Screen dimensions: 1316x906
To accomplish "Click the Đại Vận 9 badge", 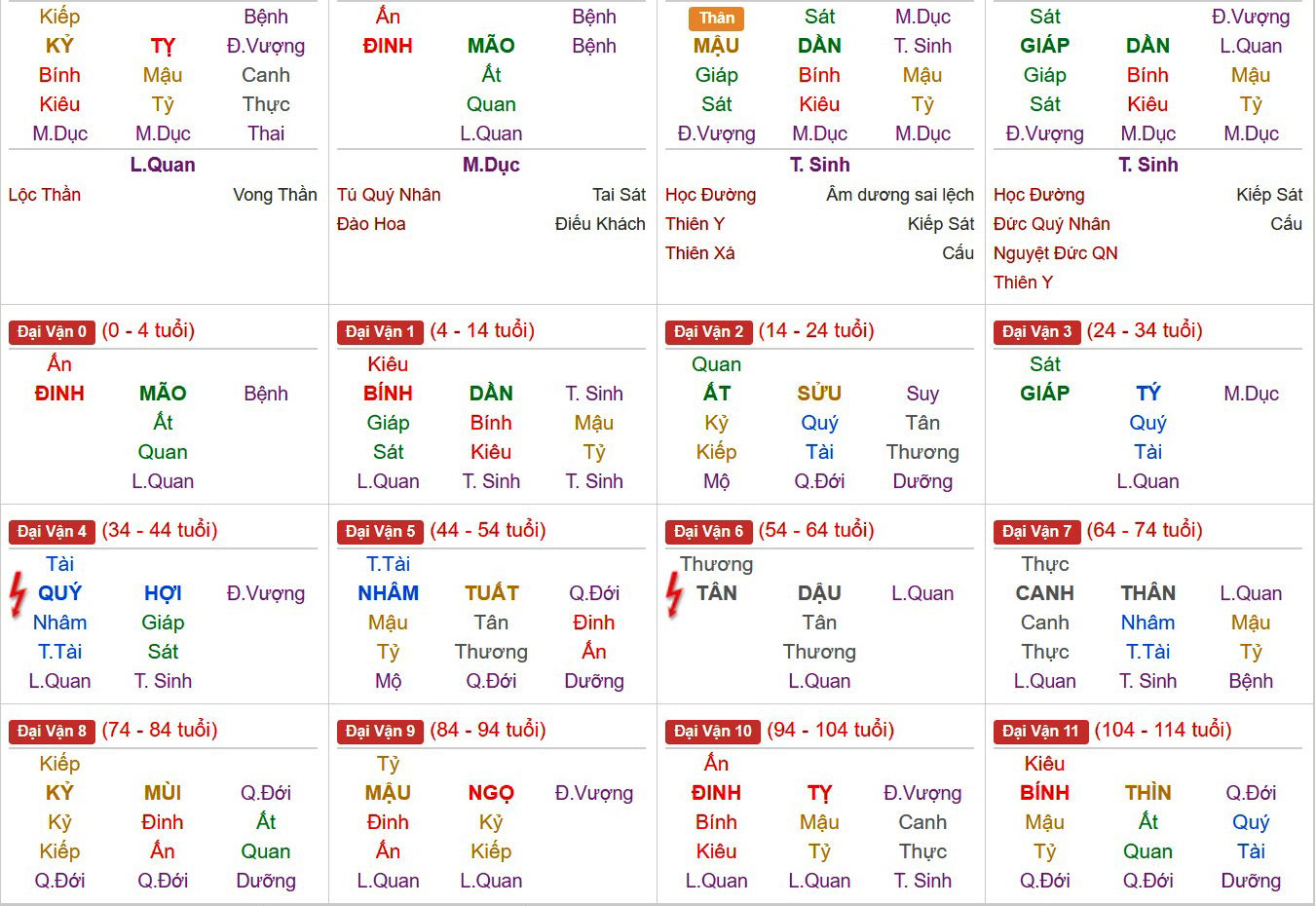I will [380, 732].
